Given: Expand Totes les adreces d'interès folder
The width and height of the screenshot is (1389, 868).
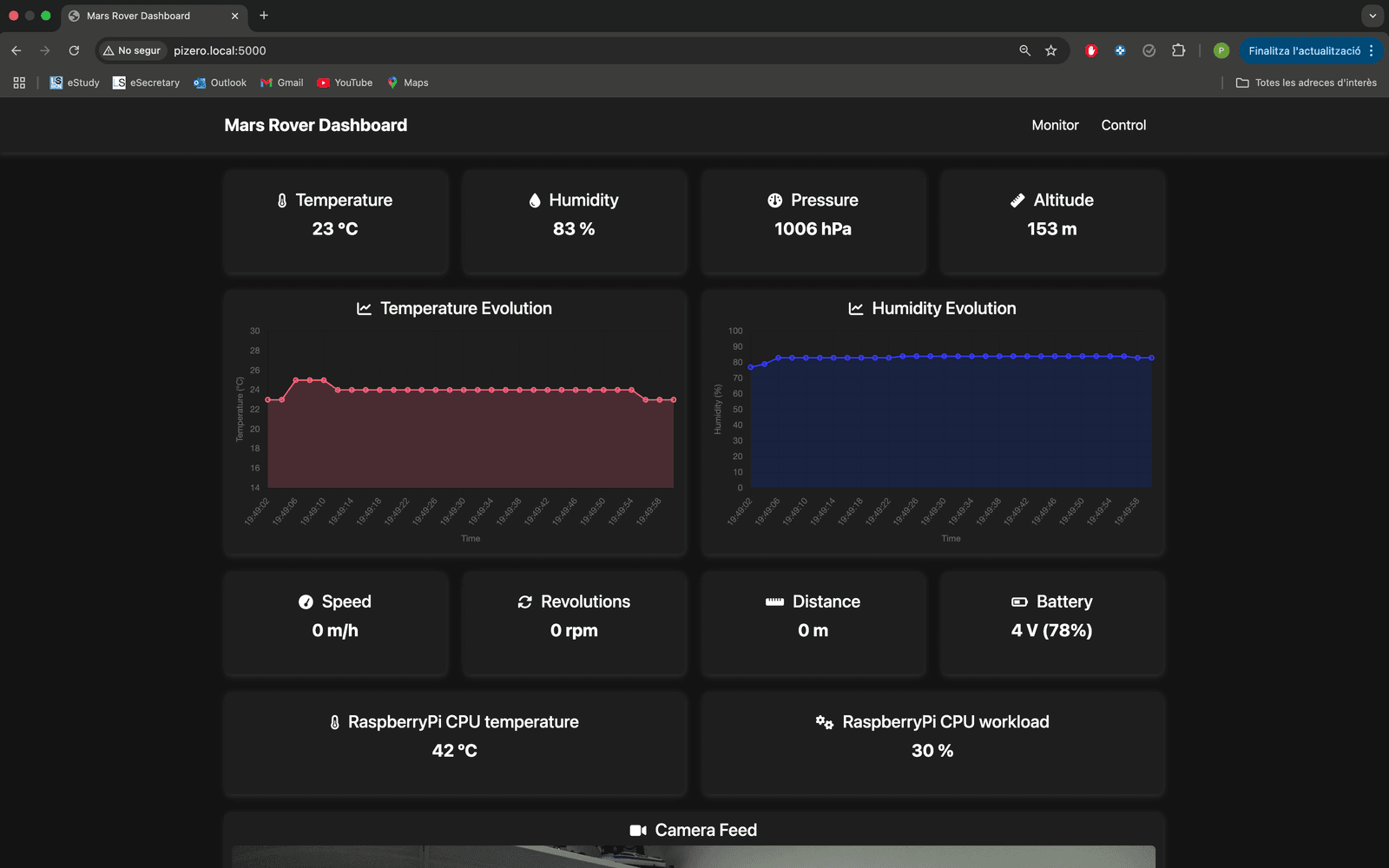Looking at the screenshot, I should [1307, 82].
